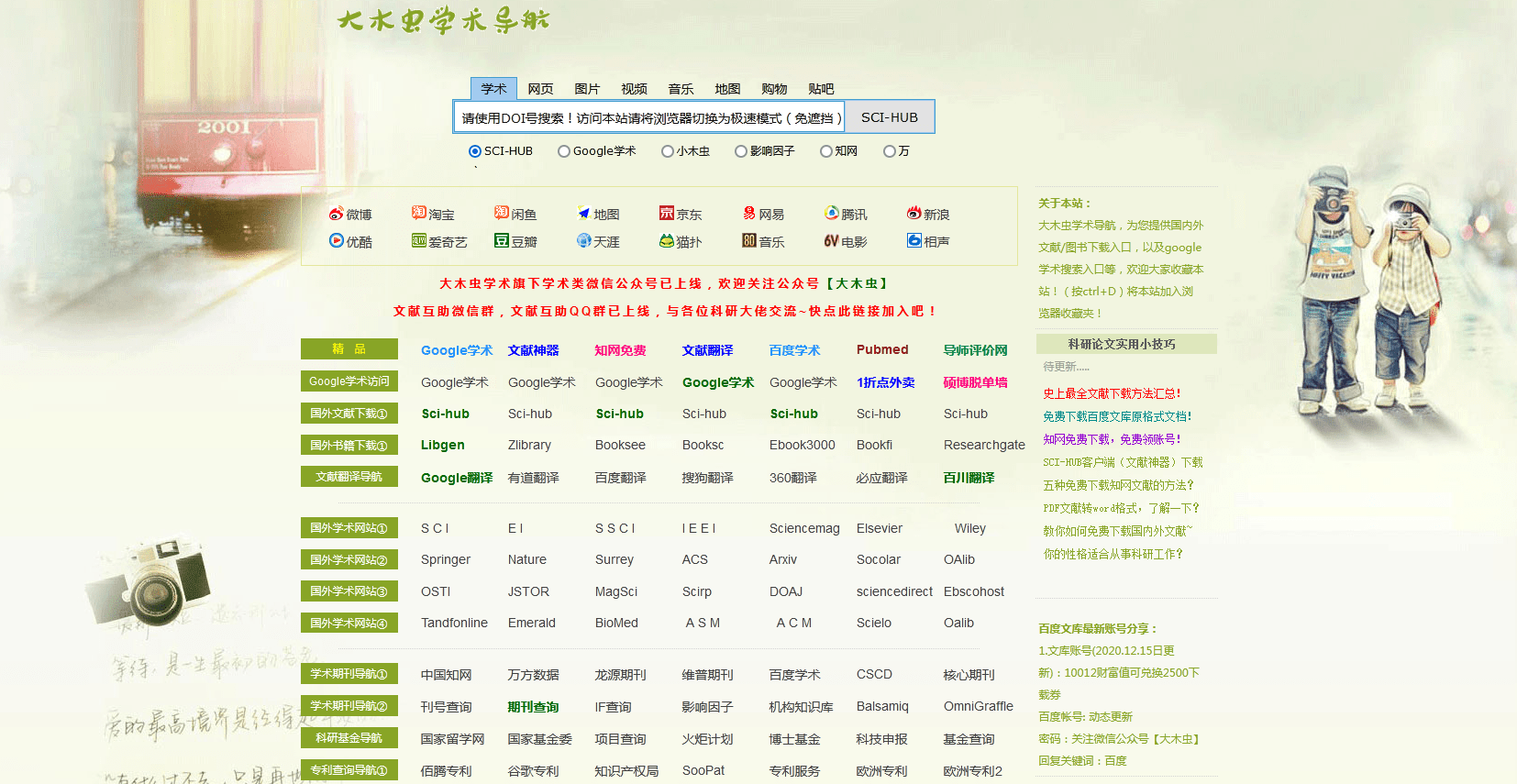
Task: Open the 6V movies (电影) icon
Action: pyautogui.click(x=832, y=240)
